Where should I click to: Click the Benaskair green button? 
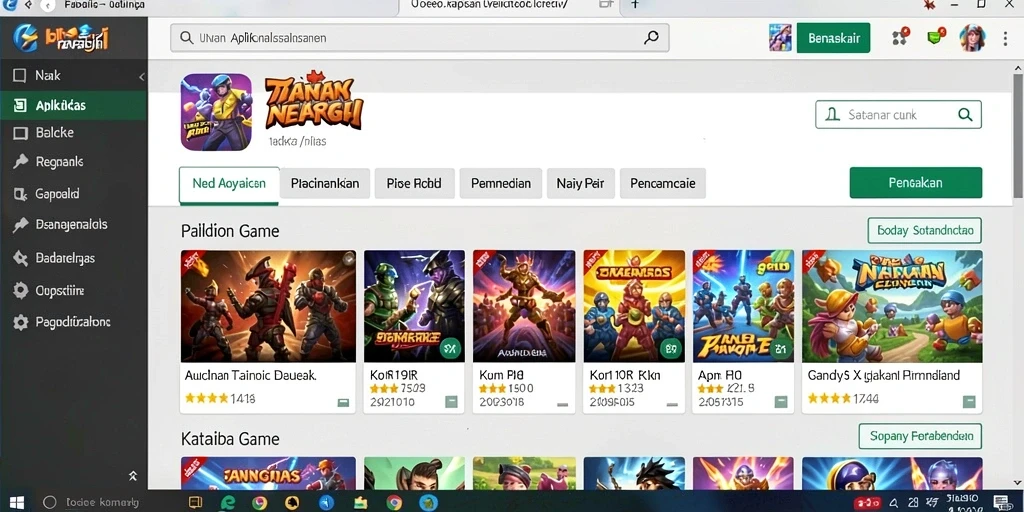(833, 38)
